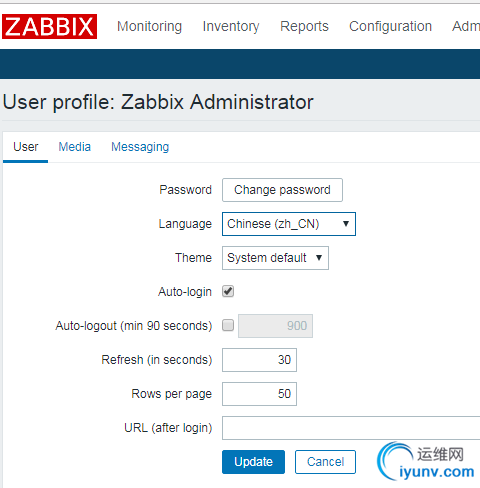Expand the Language dropdown
This screenshot has height=488, width=480.
[289, 224]
